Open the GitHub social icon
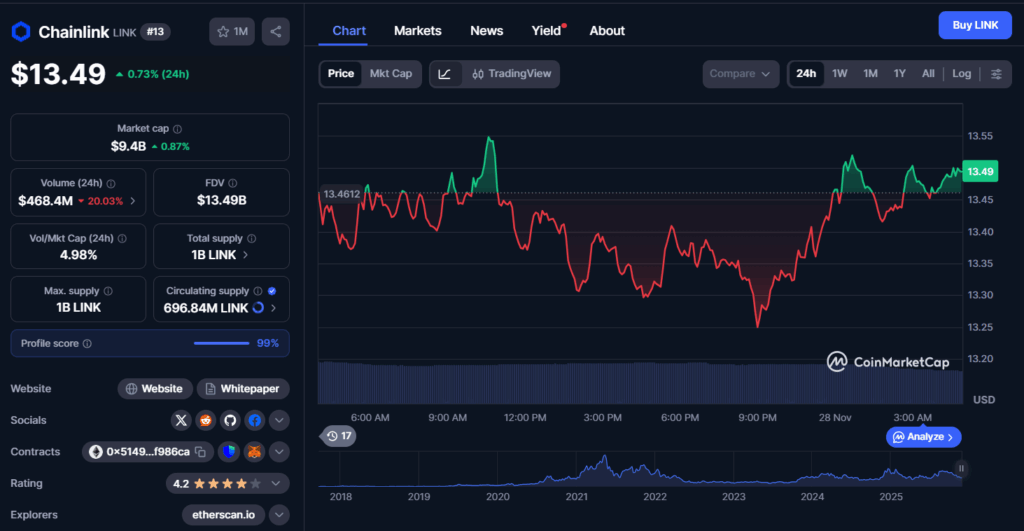 229,420
